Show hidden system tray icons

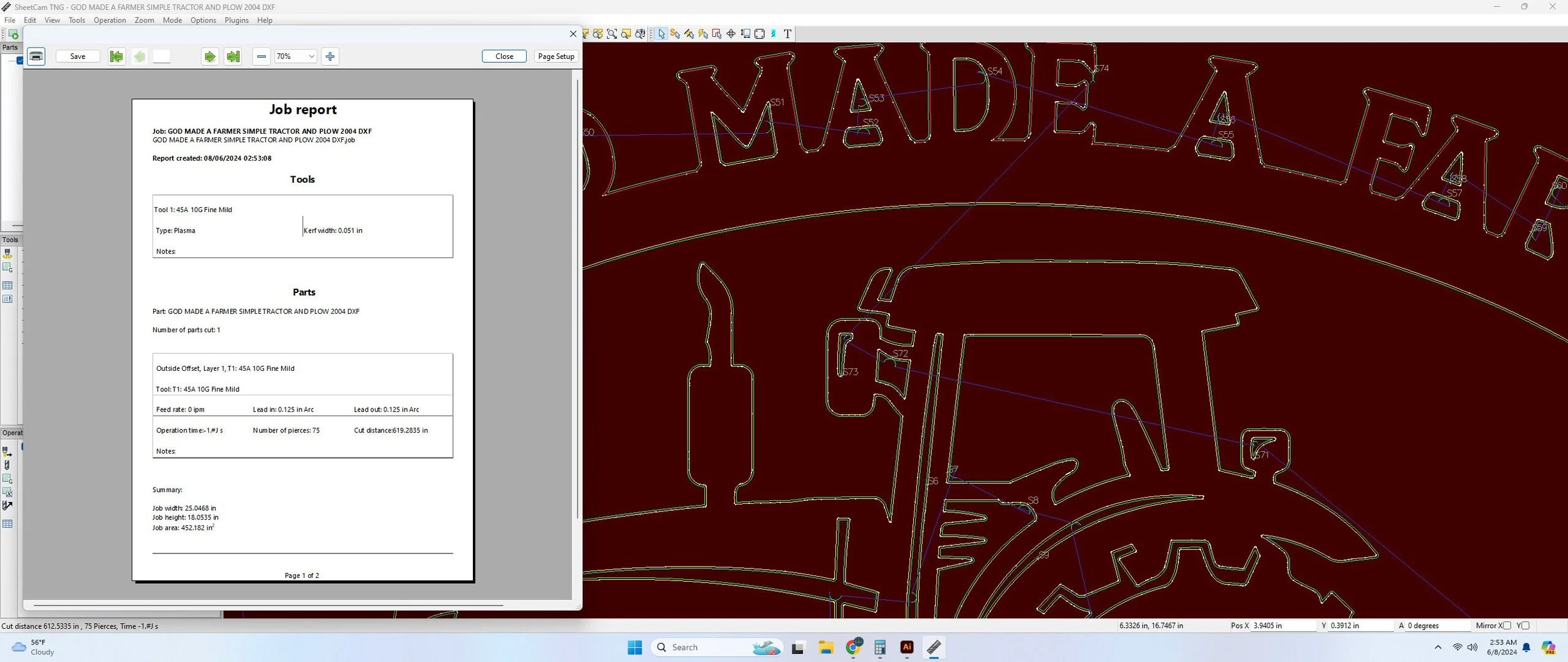click(1438, 648)
